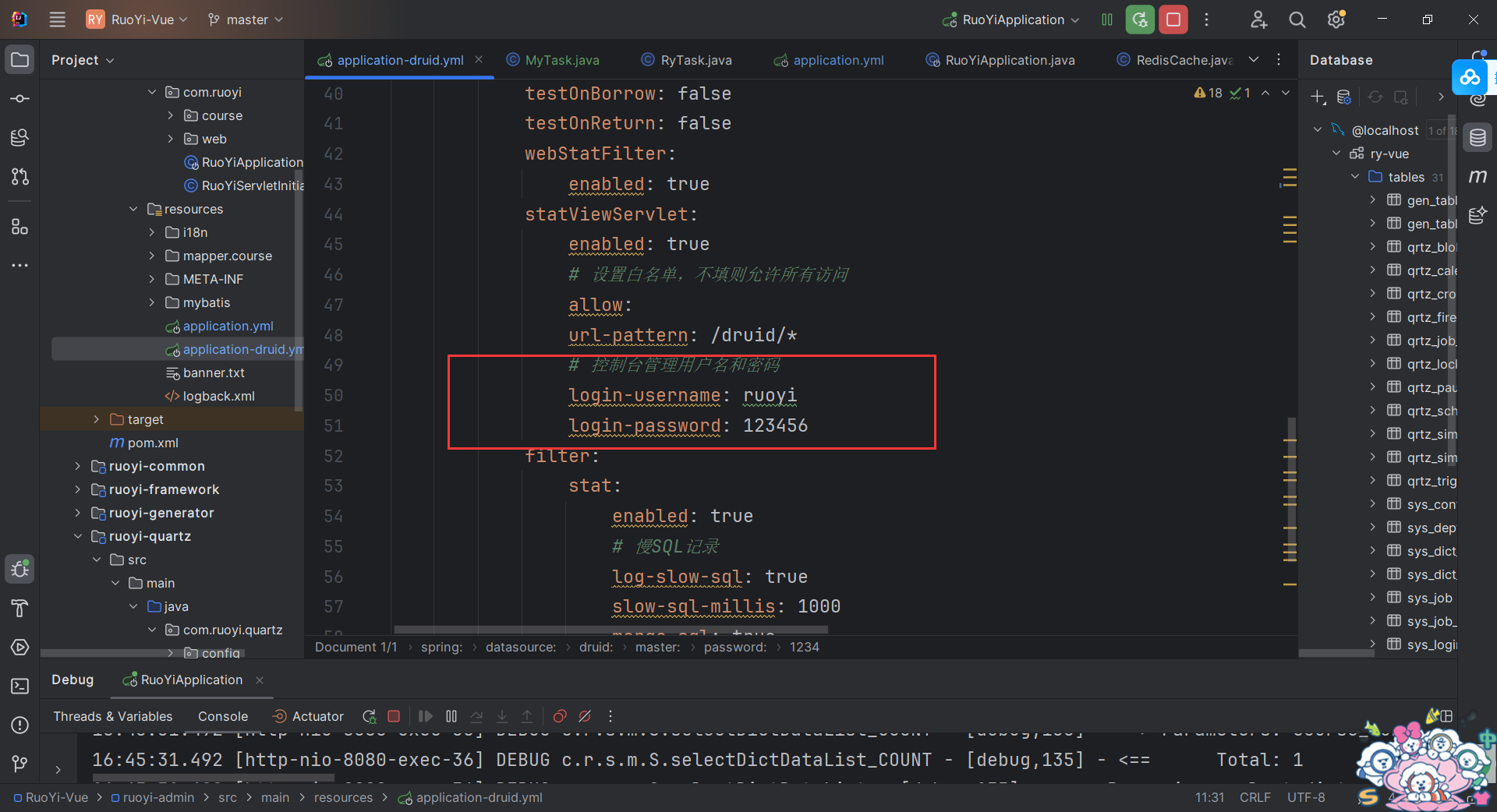Open the Debug tool window icon
This screenshot has height=812, width=1497.
tap(20, 569)
